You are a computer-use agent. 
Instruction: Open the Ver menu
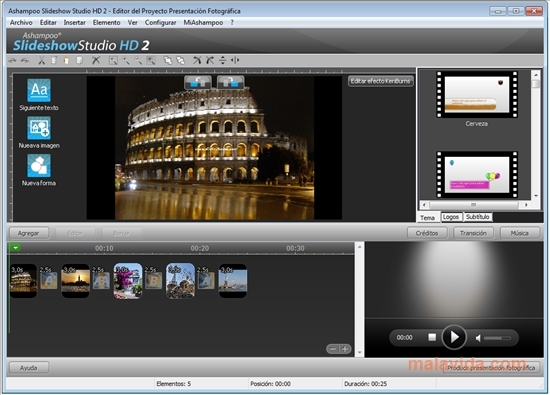tap(132, 22)
